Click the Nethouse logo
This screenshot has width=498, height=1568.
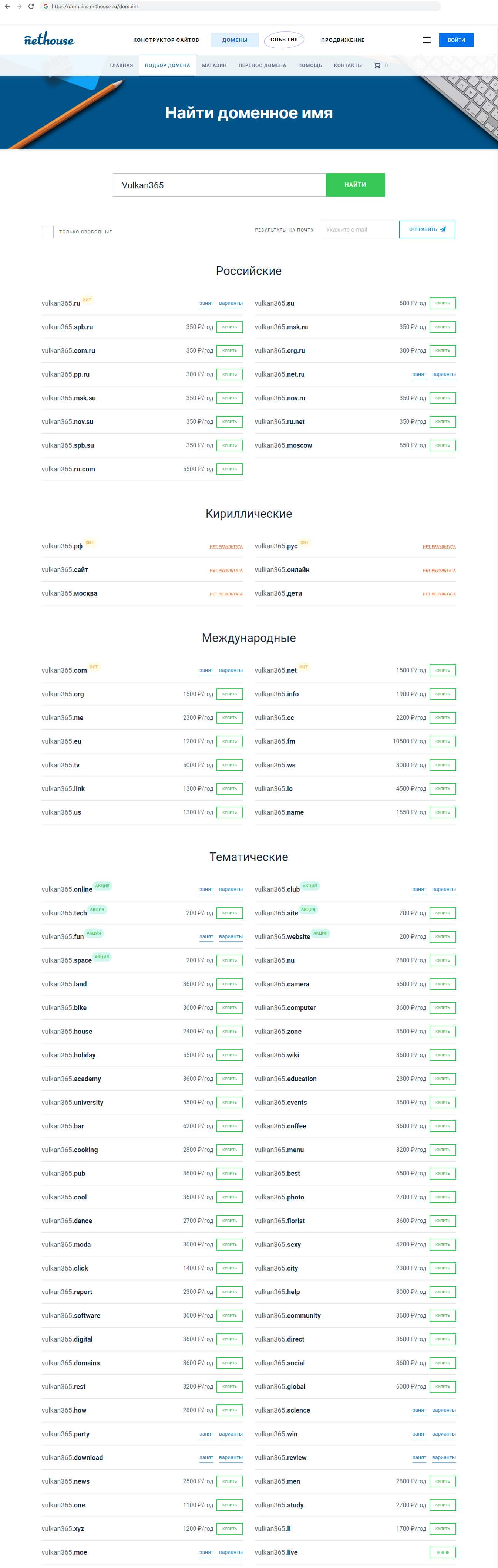click(49, 40)
